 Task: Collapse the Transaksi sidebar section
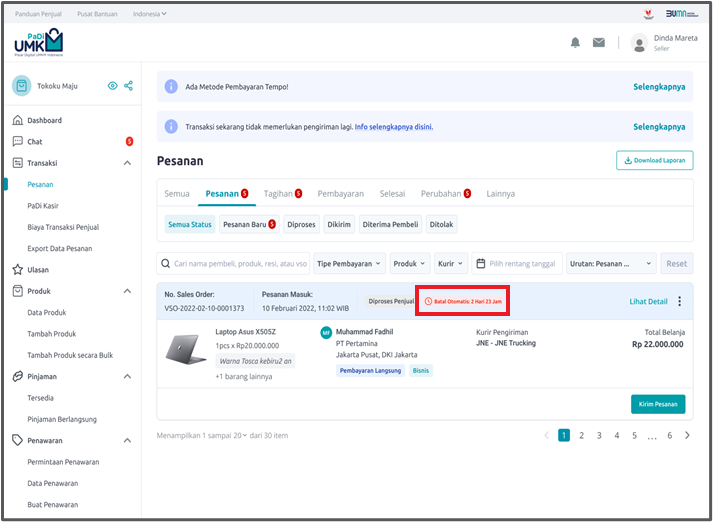pos(127,163)
